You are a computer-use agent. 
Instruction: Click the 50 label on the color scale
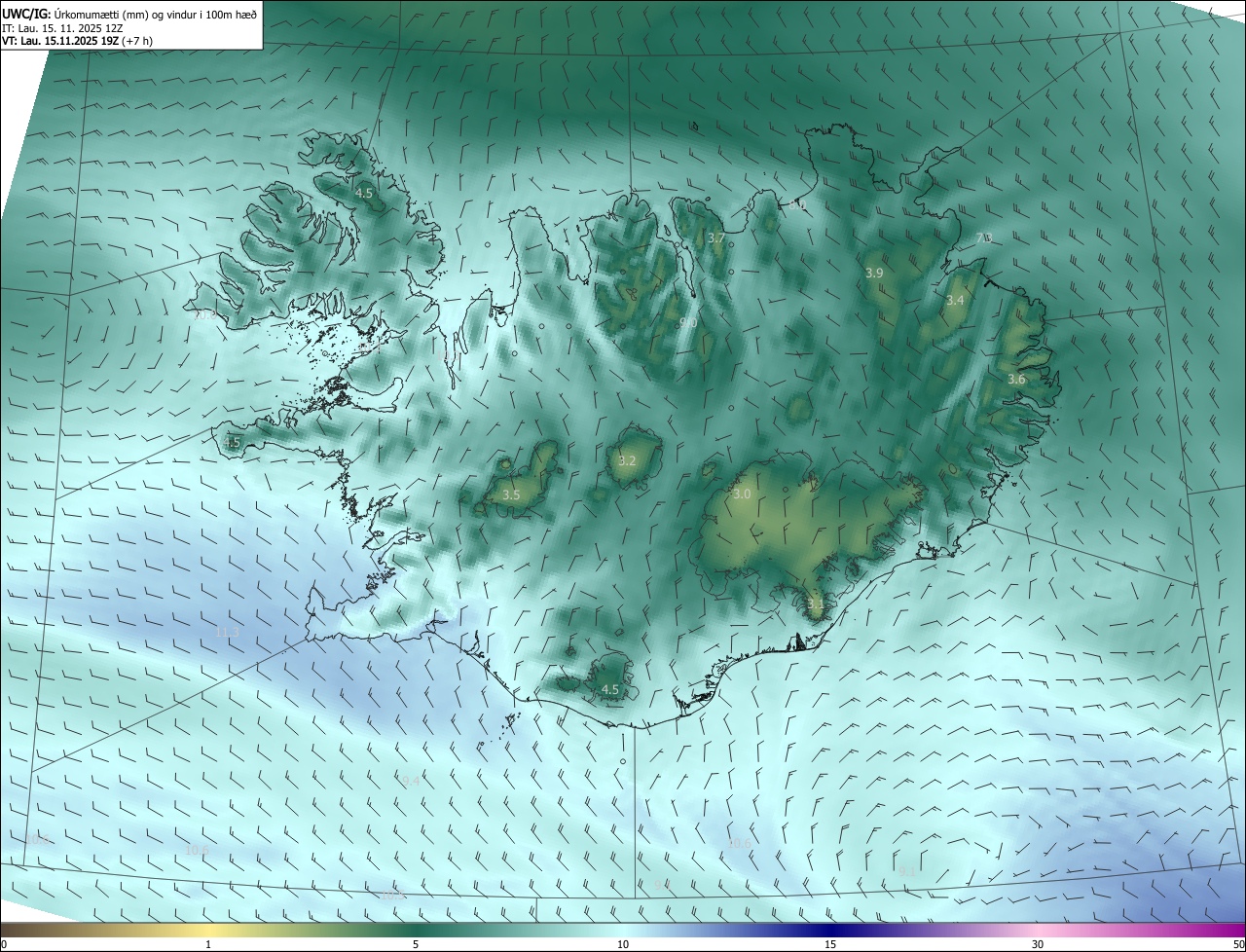point(1238,944)
